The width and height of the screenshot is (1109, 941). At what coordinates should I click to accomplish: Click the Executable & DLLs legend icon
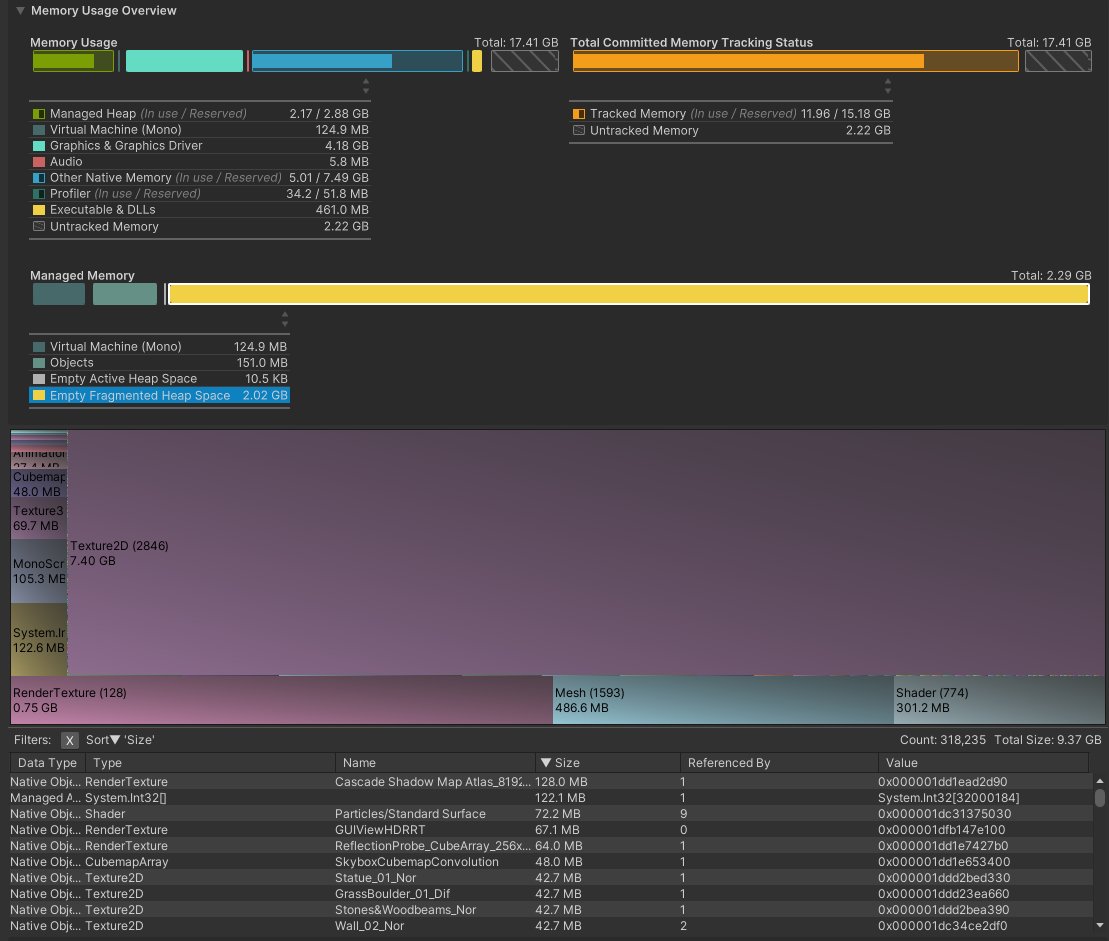[37, 209]
